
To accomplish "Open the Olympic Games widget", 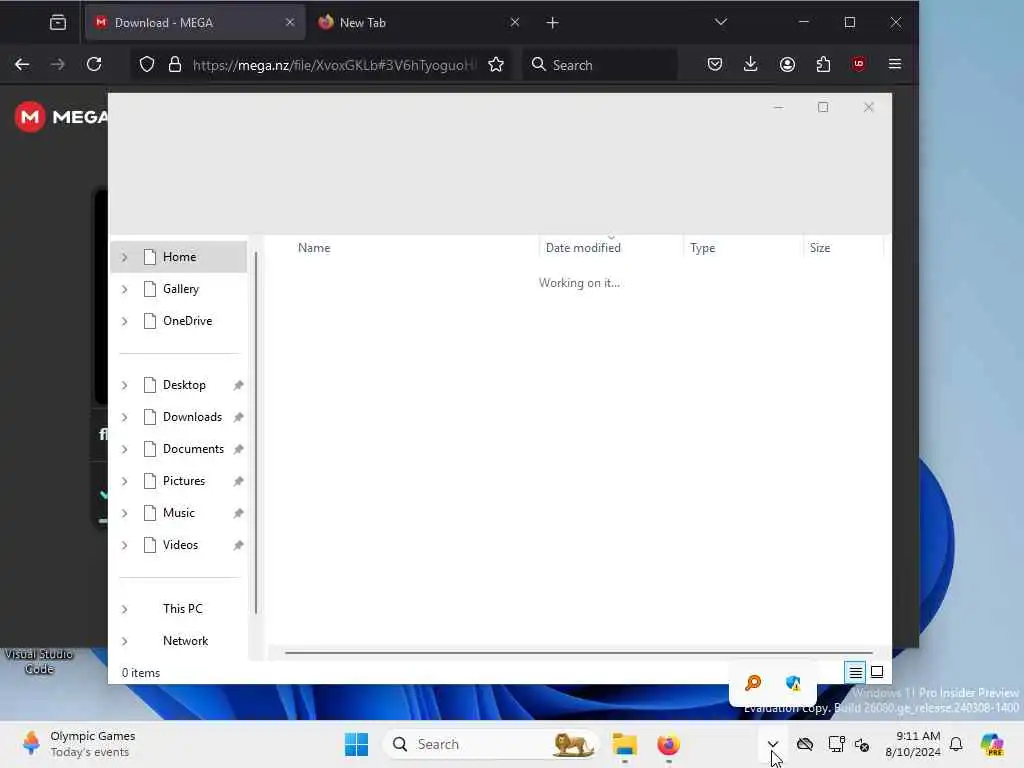I will [x=78, y=744].
